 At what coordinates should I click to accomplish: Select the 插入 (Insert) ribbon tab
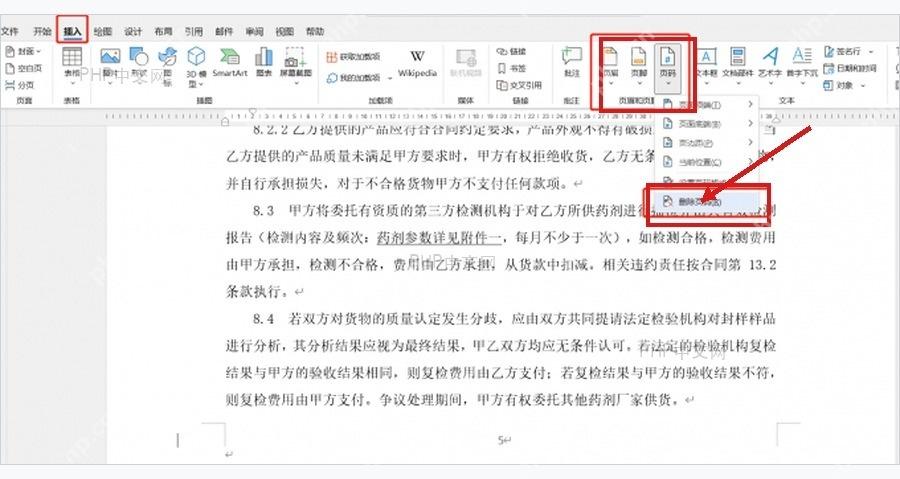coord(72,32)
